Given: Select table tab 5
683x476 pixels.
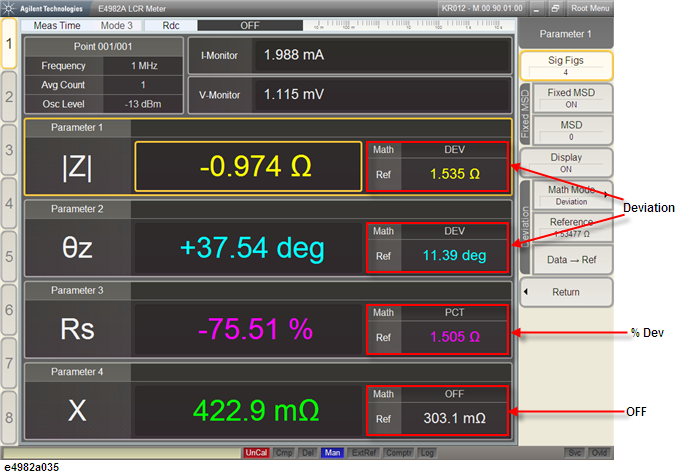Looking at the screenshot, I should click(x=9, y=257).
